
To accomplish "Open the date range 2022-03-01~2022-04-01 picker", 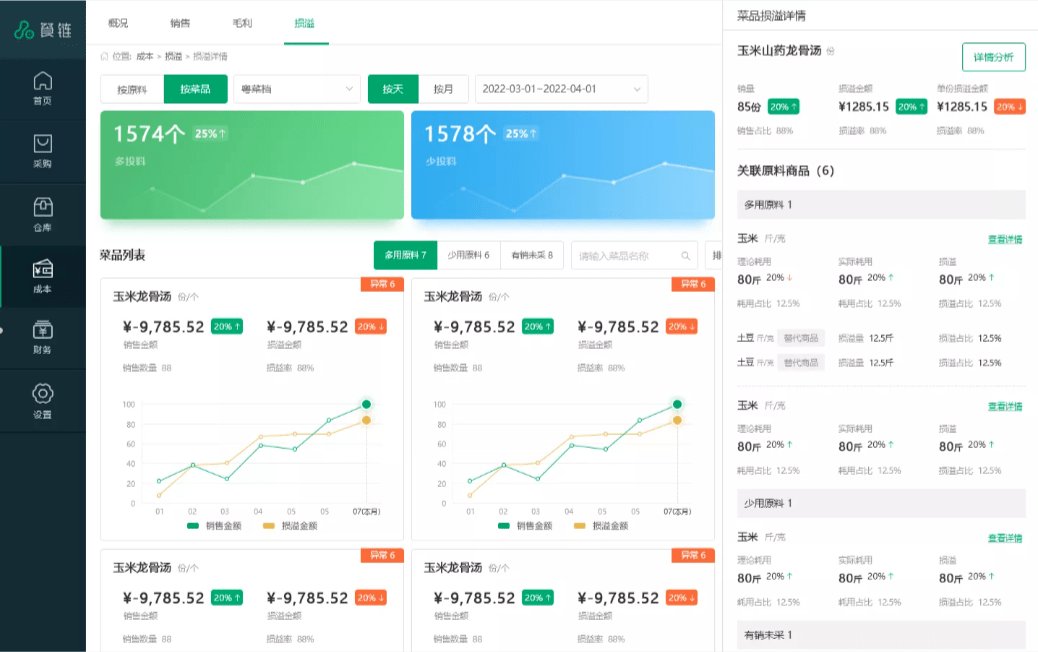I will pyautogui.click(x=560, y=89).
